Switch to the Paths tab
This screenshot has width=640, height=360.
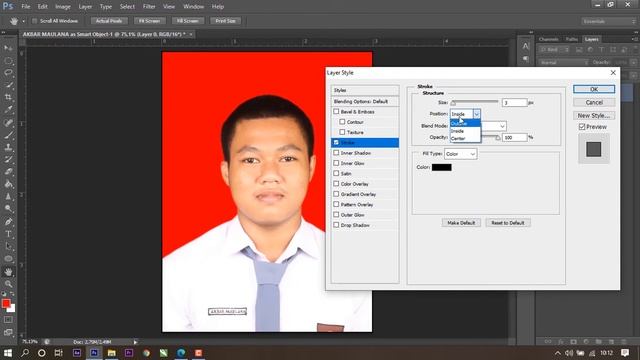[571, 39]
